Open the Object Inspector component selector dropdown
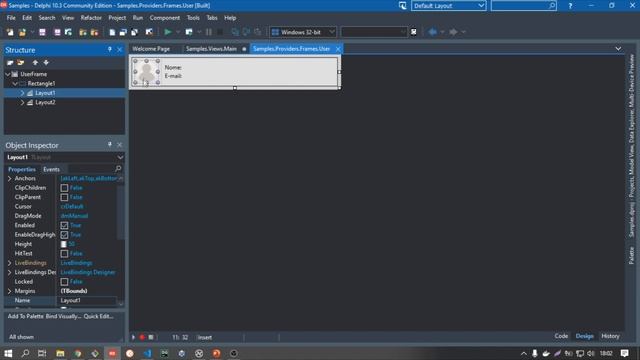 coord(120,157)
